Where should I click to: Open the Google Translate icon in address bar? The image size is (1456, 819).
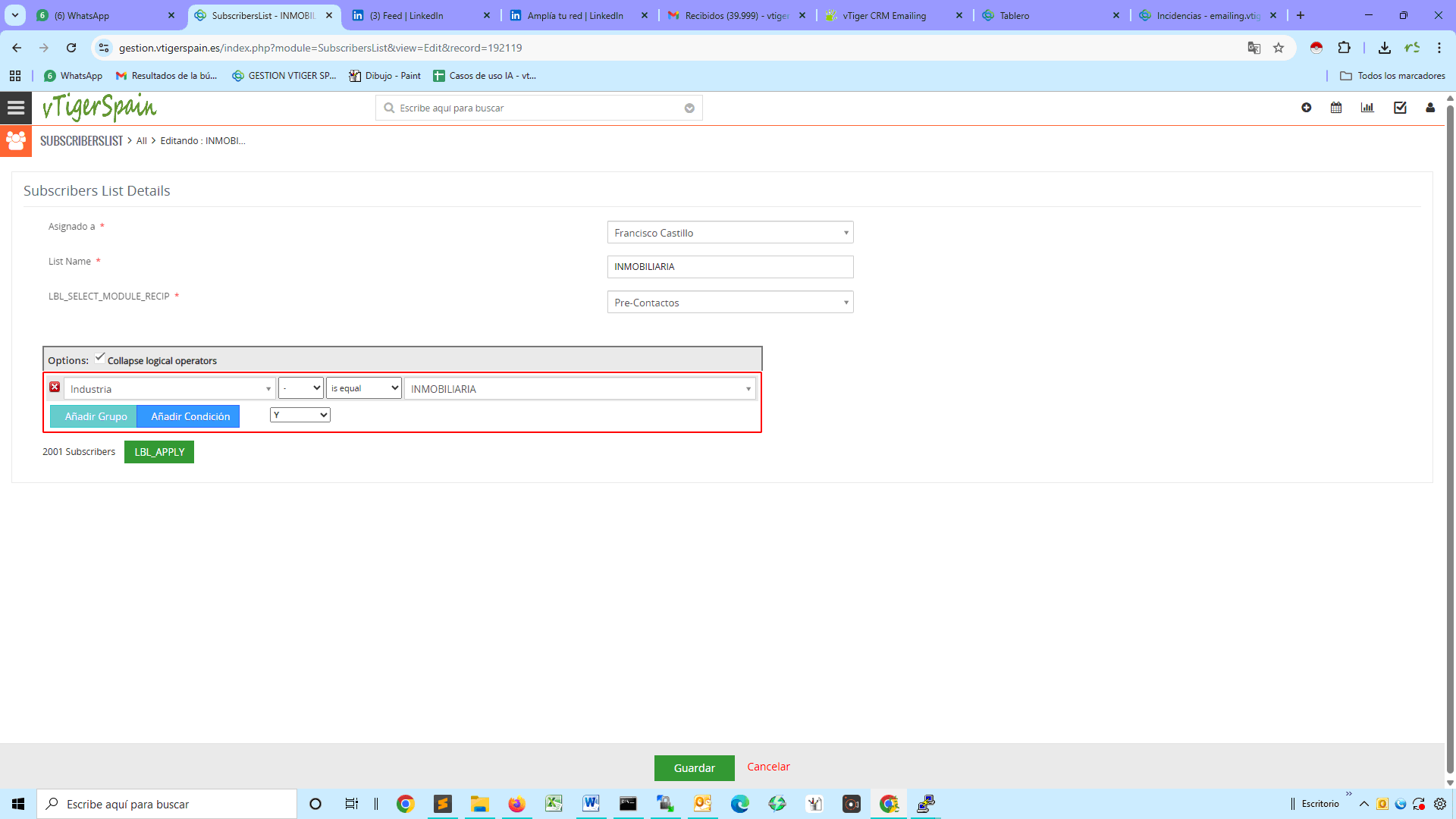(1254, 47)
